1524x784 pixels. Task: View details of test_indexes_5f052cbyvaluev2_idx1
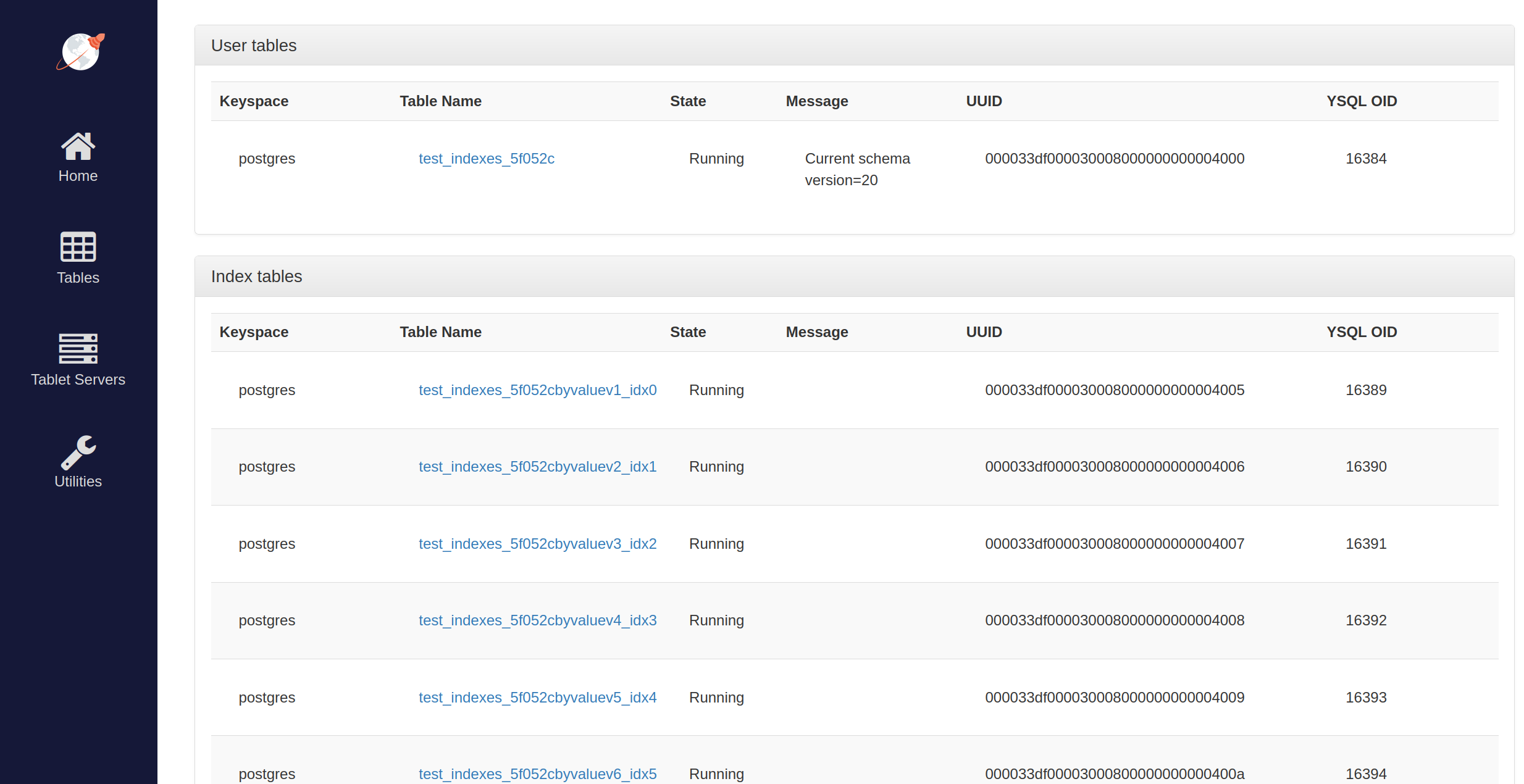[537, 467]
